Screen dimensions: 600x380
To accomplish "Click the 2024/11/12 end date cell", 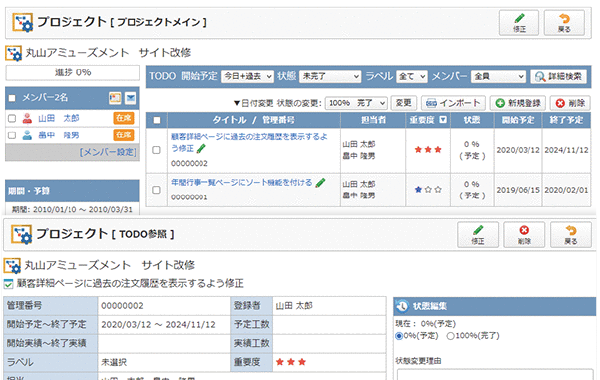I will tap(566, 150).
